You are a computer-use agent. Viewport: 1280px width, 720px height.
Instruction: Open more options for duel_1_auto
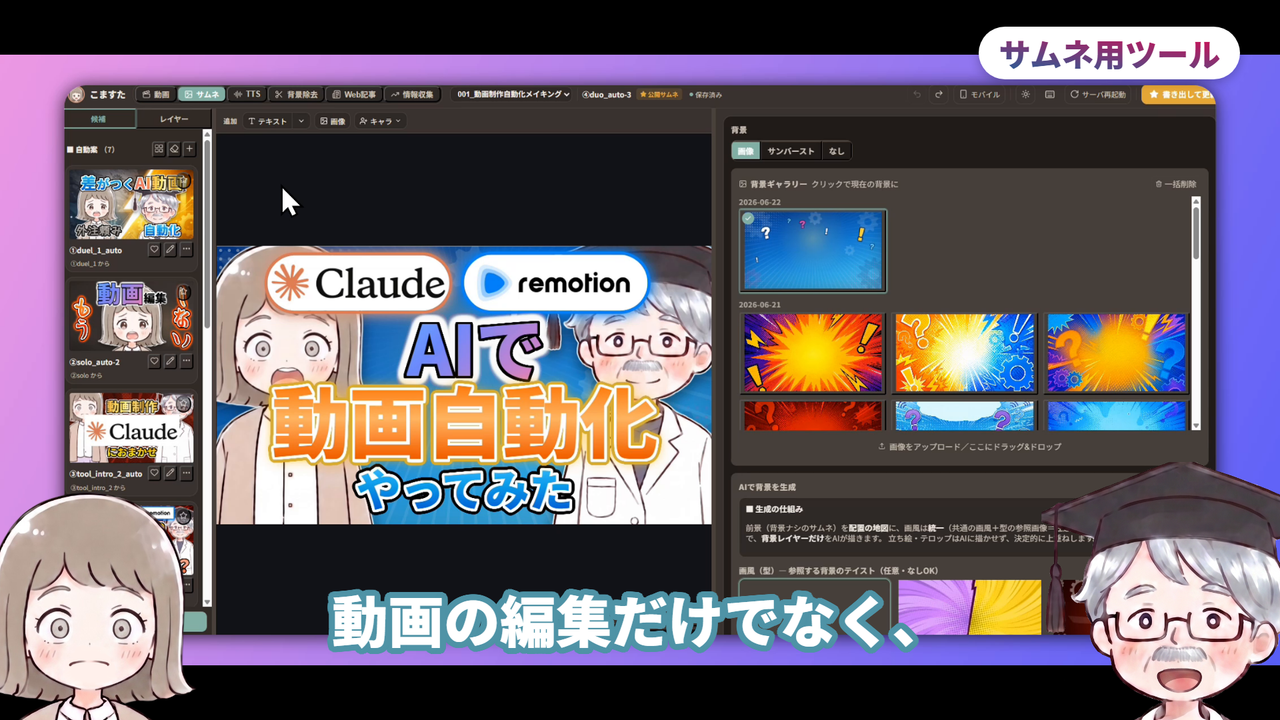tap(186, 250)
